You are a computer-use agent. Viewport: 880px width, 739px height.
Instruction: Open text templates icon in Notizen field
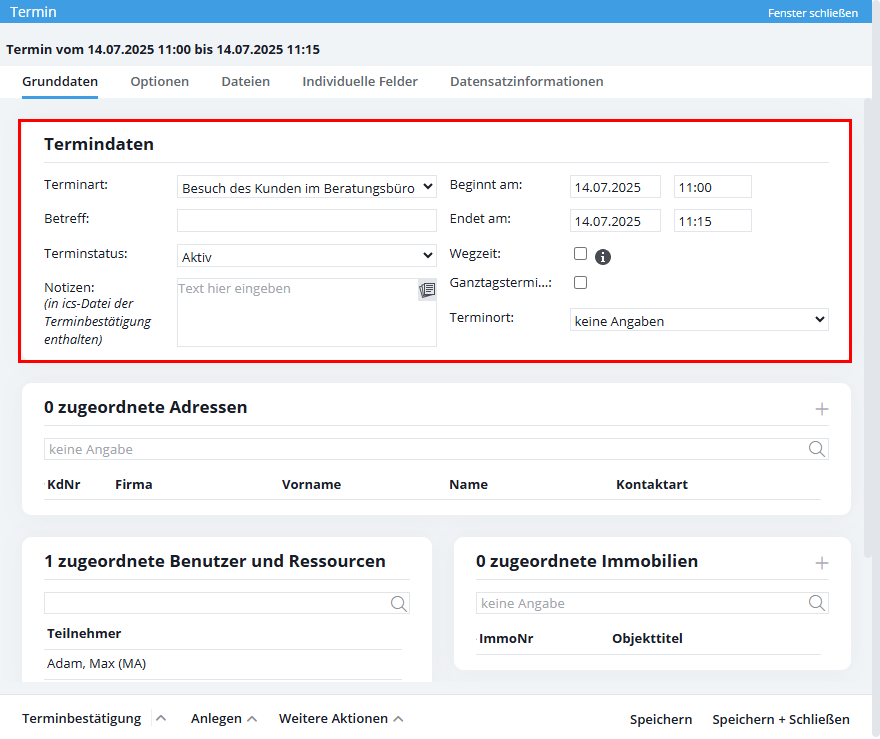point(427,290)
